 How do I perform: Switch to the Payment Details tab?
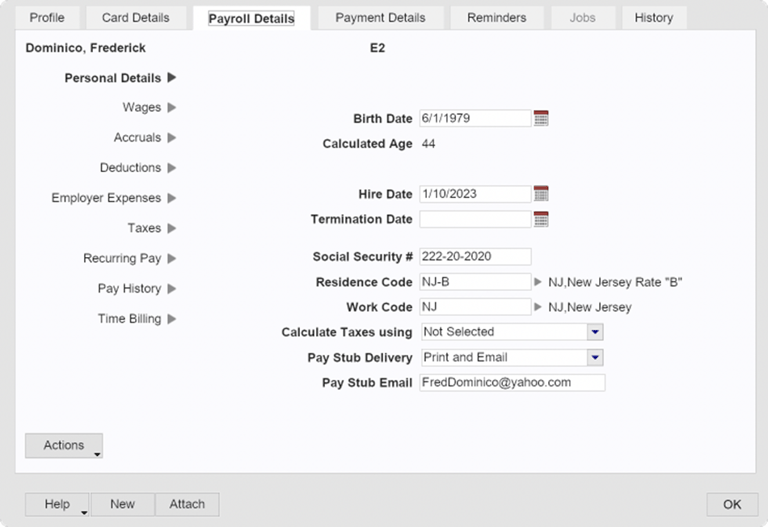tap(380, 17)
